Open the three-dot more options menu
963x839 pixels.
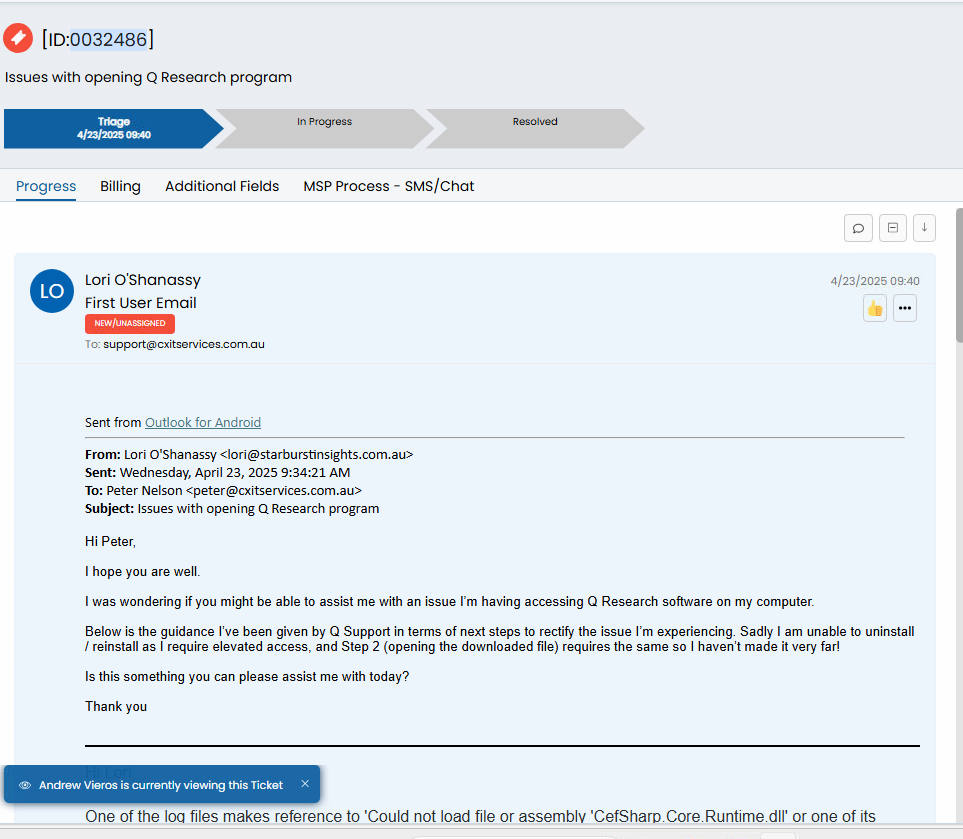click(x=905, y=308)
